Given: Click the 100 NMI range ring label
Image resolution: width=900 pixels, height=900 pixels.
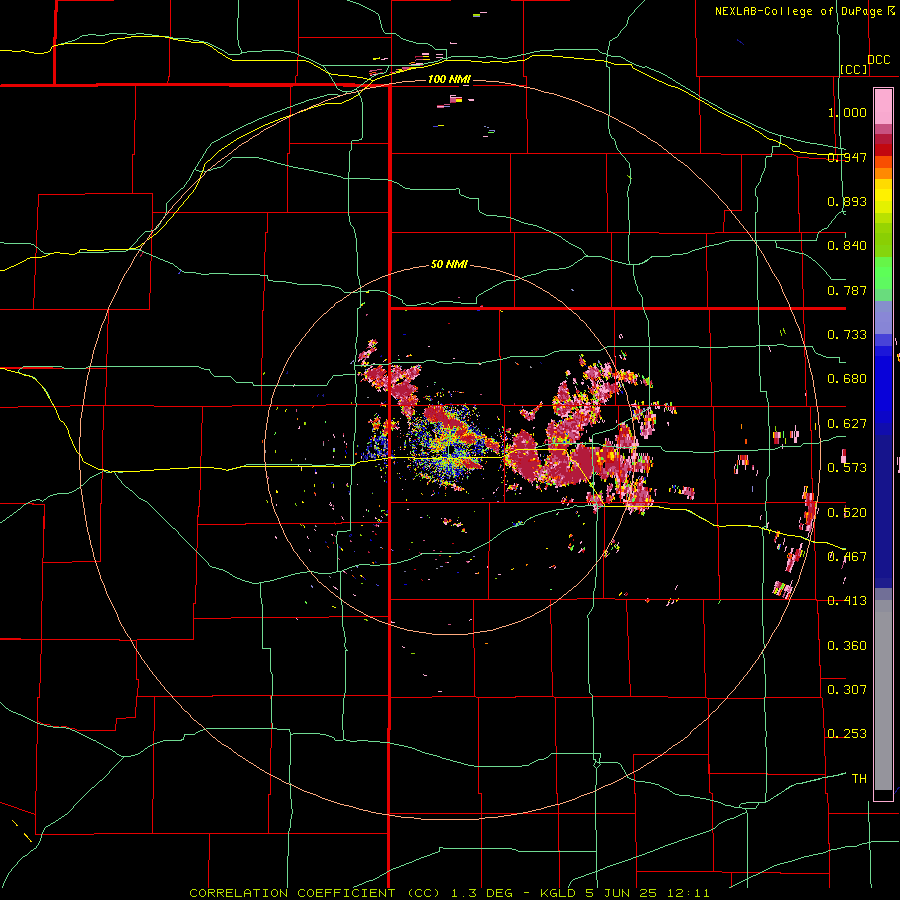Looking at the screenshot, I should click(x=449, y=79).
